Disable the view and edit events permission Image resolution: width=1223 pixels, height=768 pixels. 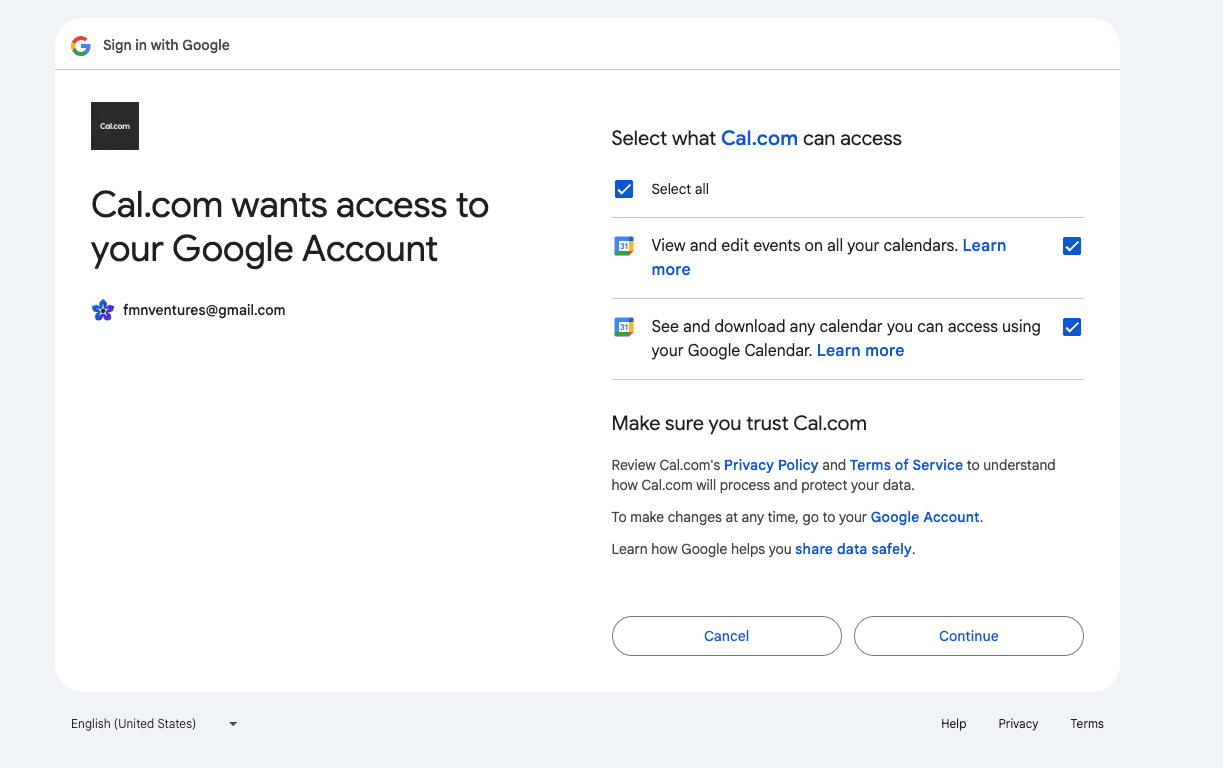(1071, 246)
